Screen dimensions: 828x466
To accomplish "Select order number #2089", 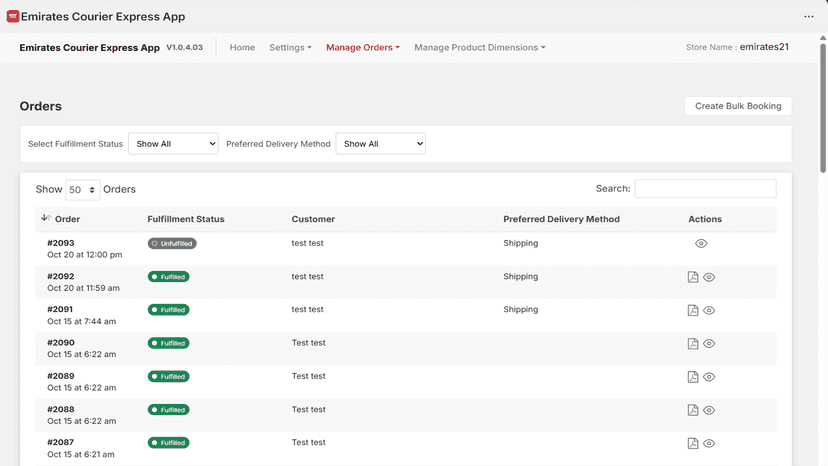I will click(61, 376).
